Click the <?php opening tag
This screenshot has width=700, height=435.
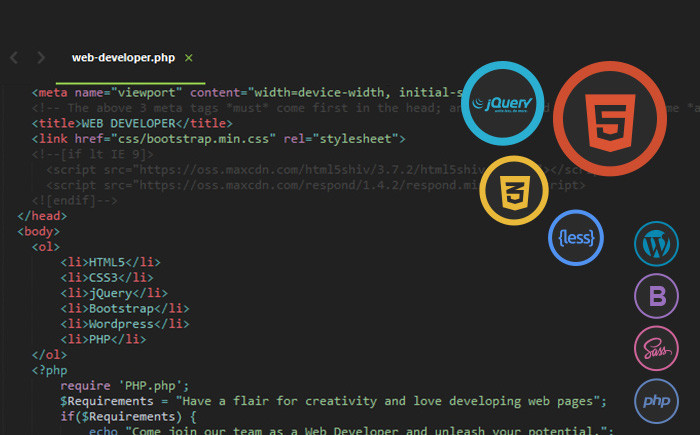49,370
